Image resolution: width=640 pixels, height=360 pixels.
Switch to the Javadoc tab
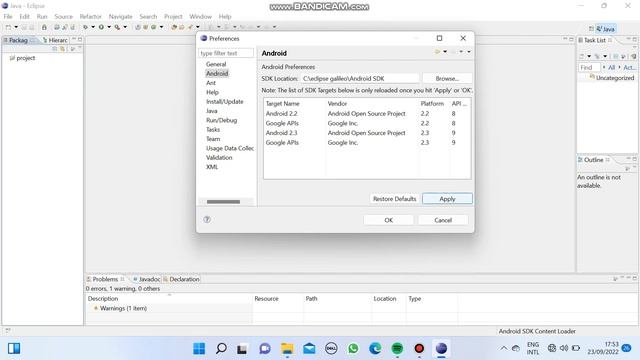pyautogui.click(x=146, y=279)
